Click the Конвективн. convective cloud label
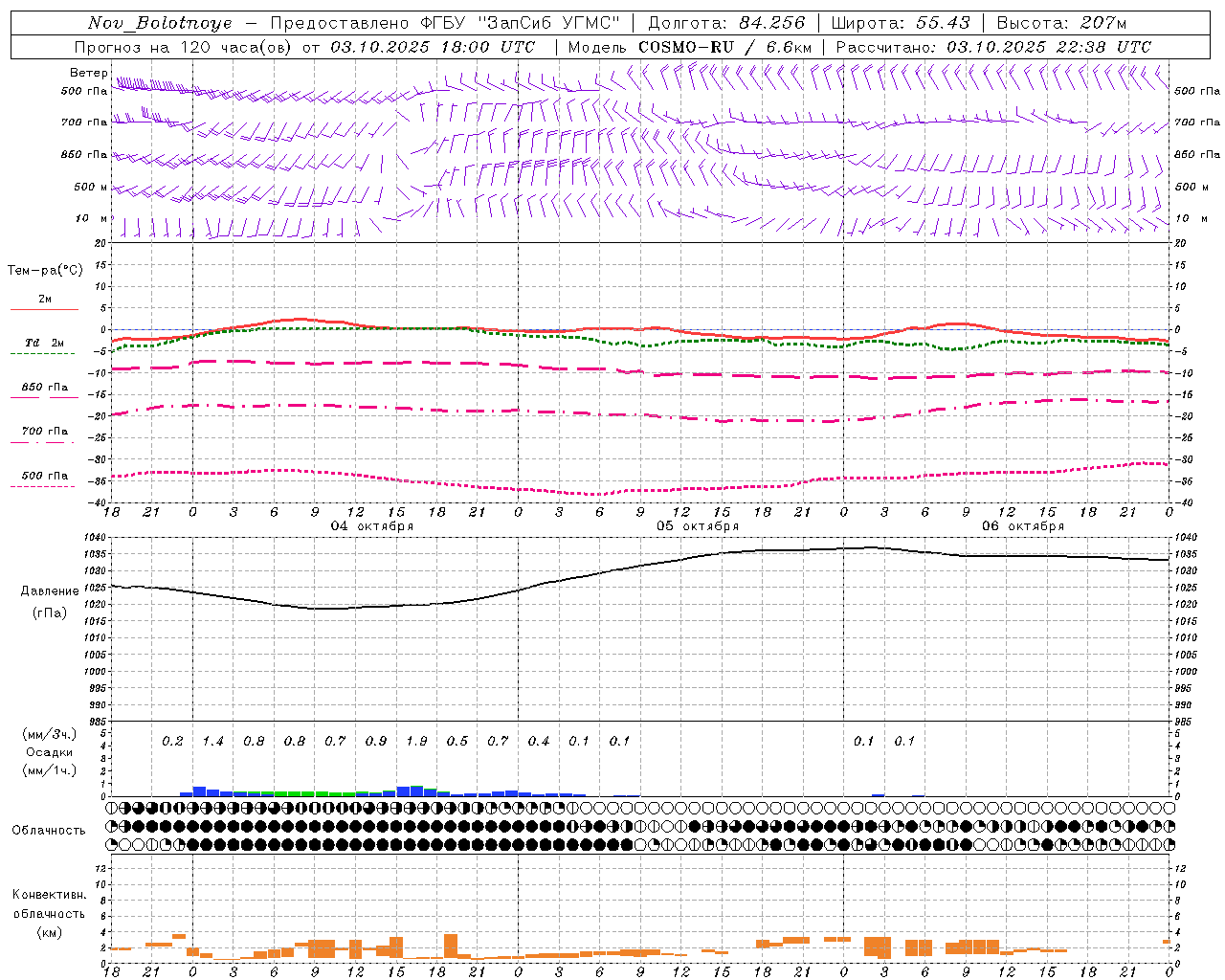The width and height of the screenshot is (1225, 980). tap(50, 895)
